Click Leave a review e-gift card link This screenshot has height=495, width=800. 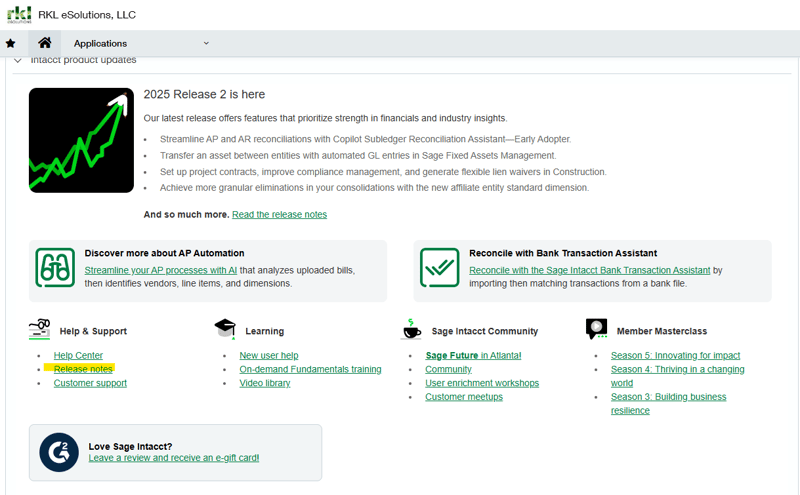click(174, 458)
